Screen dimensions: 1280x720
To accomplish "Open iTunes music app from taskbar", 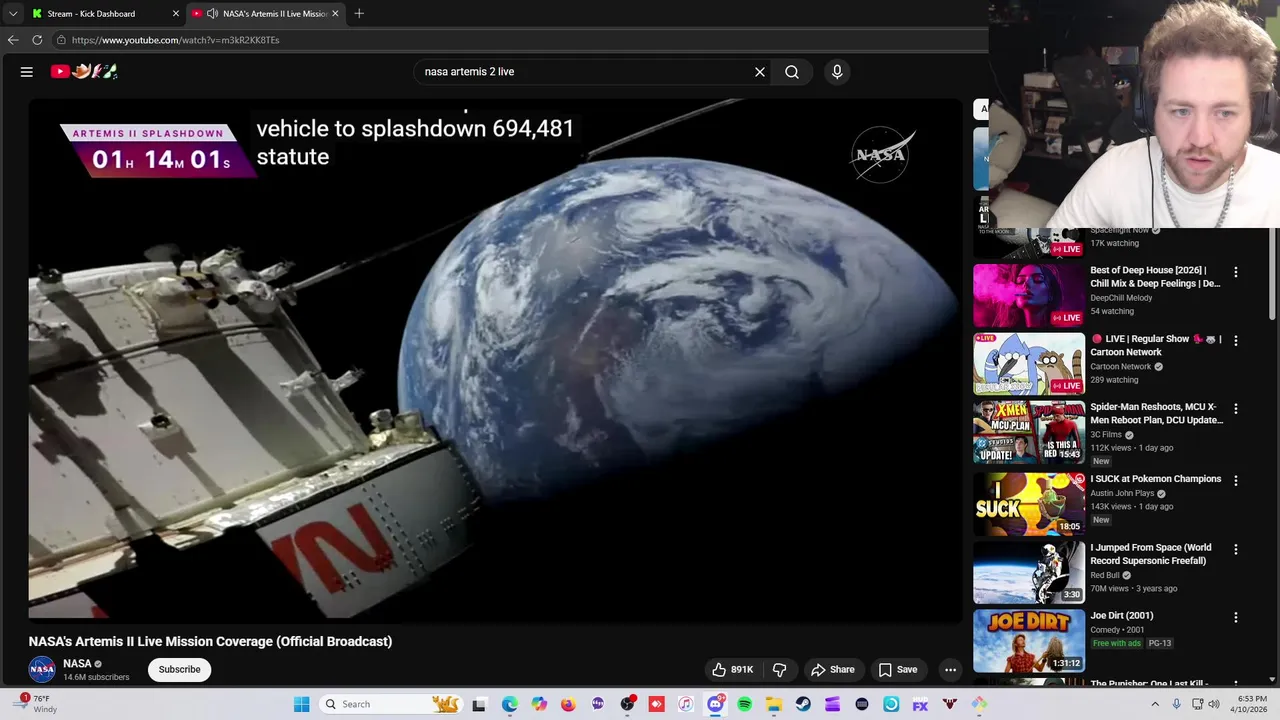I will [x=686, y=704].
